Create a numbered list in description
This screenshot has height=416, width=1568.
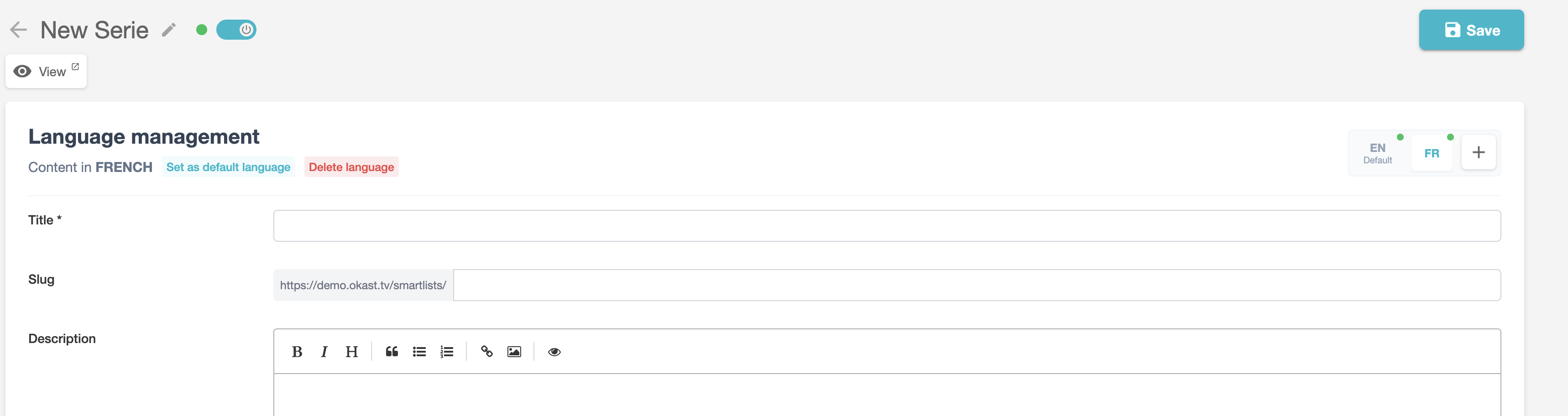pos(447,352)
